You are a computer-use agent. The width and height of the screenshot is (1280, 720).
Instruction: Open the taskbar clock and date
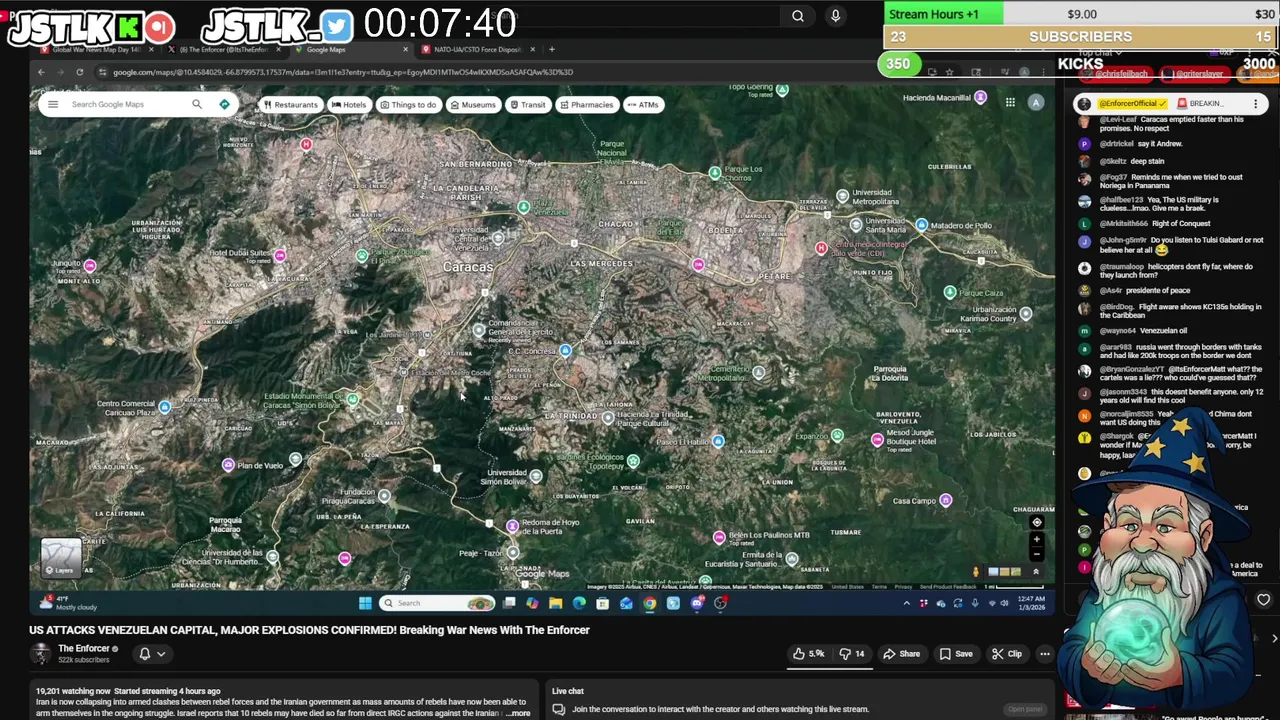1031,603
